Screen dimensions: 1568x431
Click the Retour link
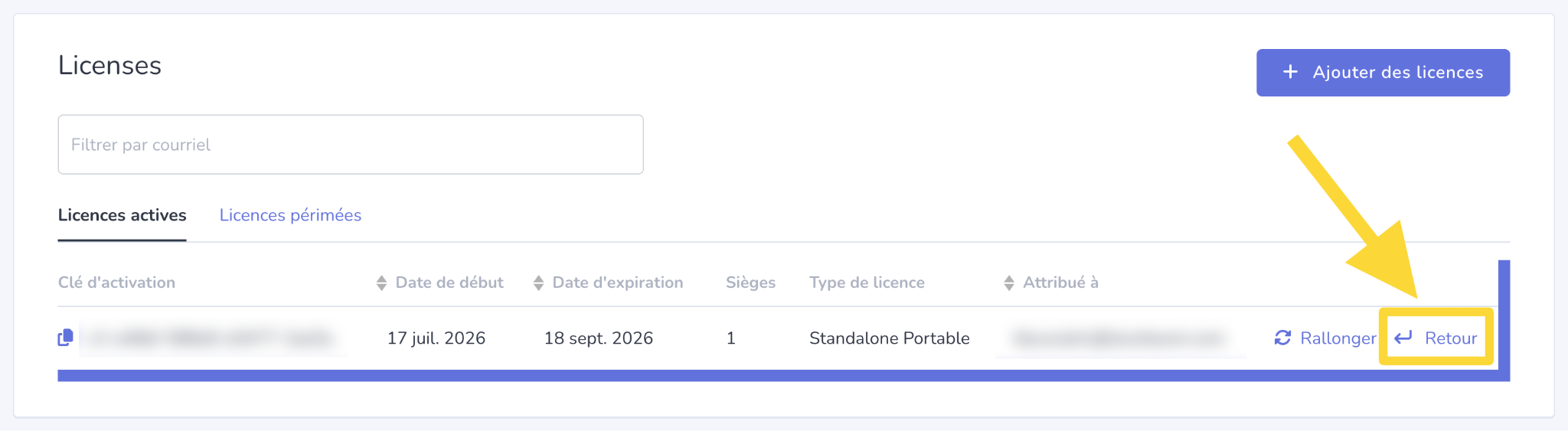tap(1450, 338)
